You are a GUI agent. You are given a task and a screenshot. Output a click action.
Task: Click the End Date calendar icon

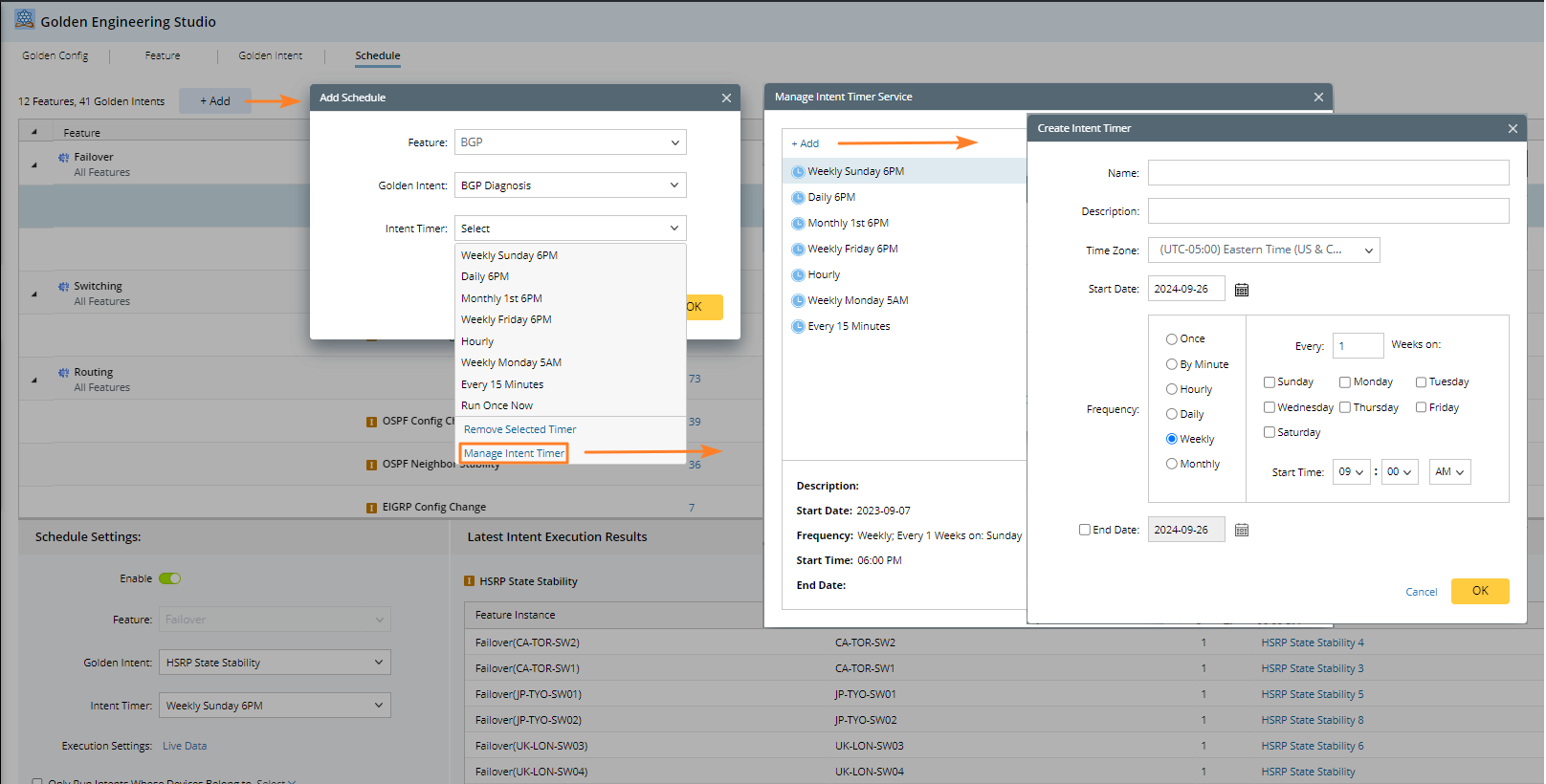[x=1242, y=530]
